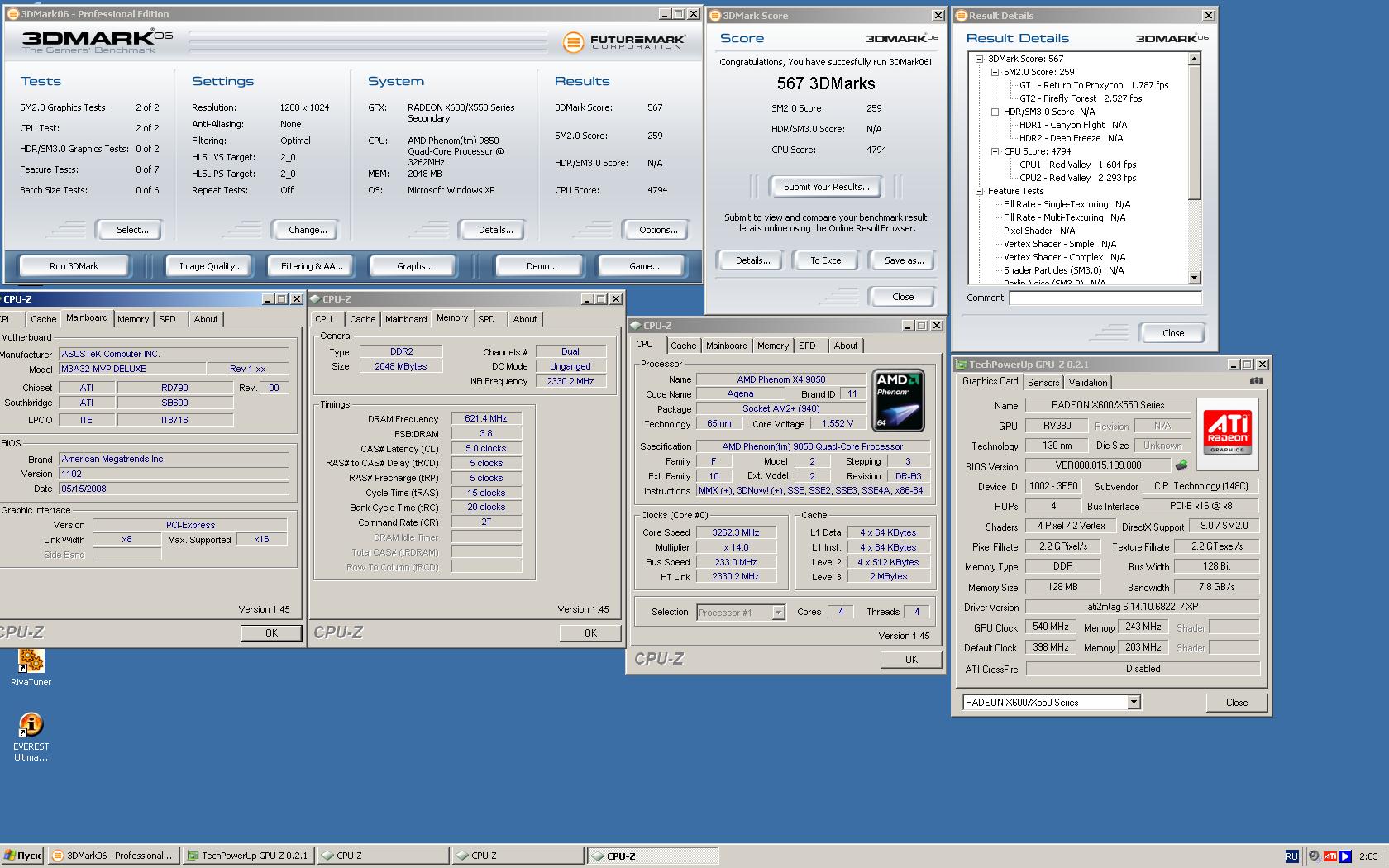Click Result Details scrollbar down arrow
This screenshot has width=1389, height=868.
[x=1194, y=278]
